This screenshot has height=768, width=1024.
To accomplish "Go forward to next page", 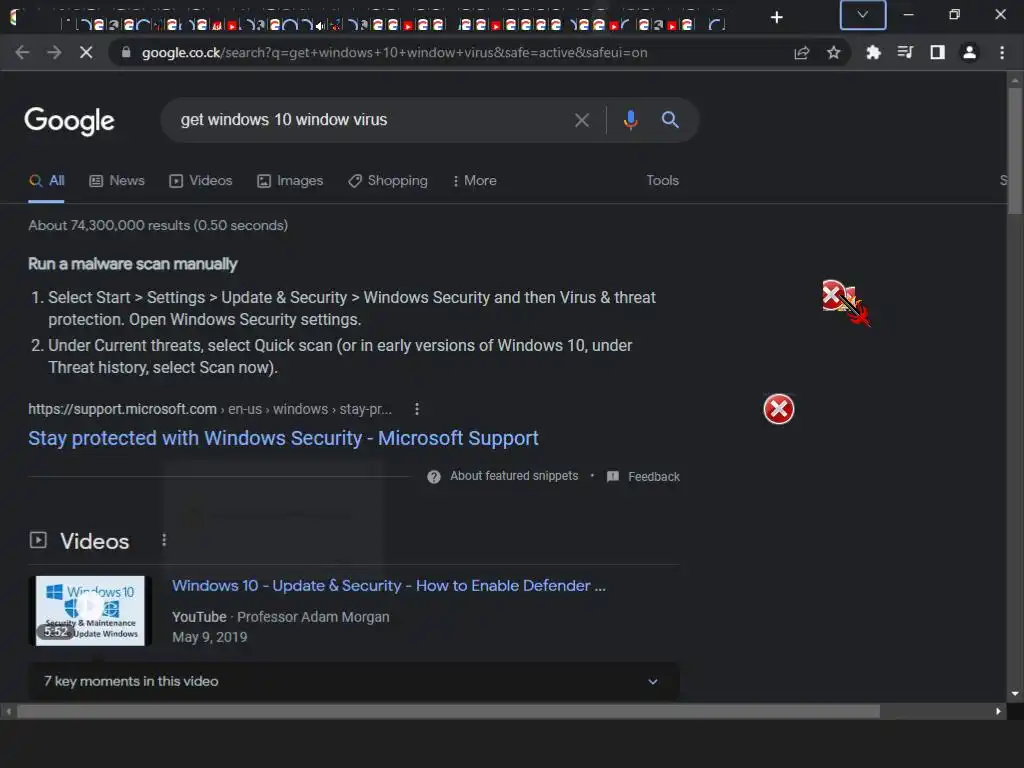I will 54,52.
